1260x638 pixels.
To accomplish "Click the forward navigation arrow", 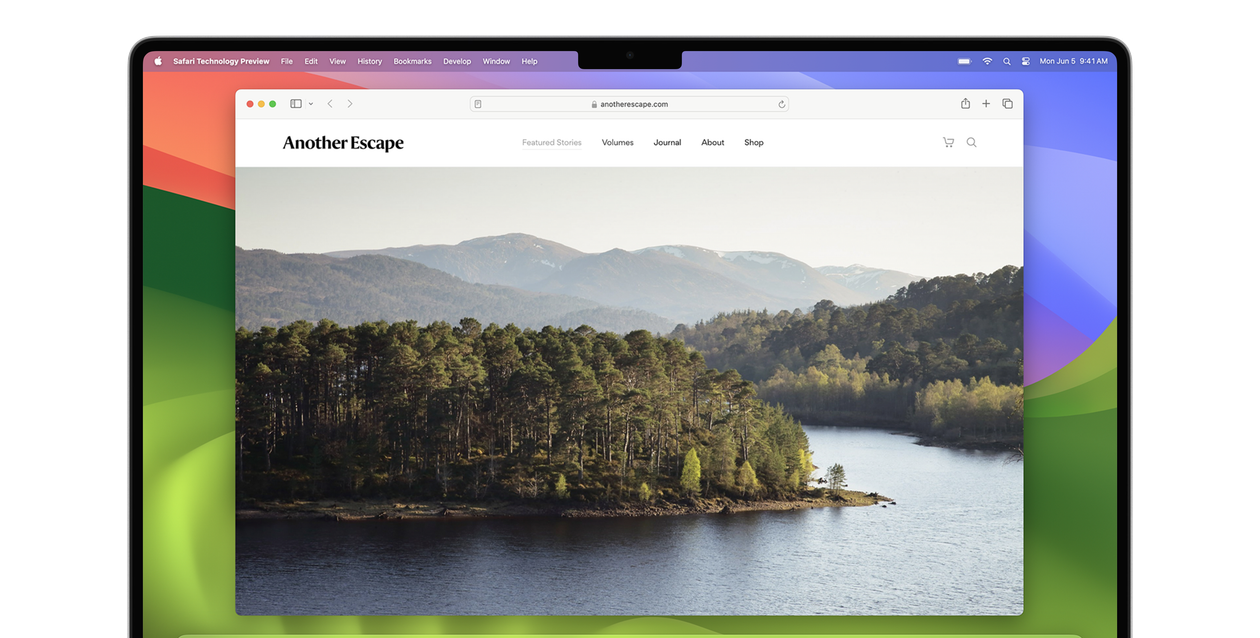I will pos(350,104).
